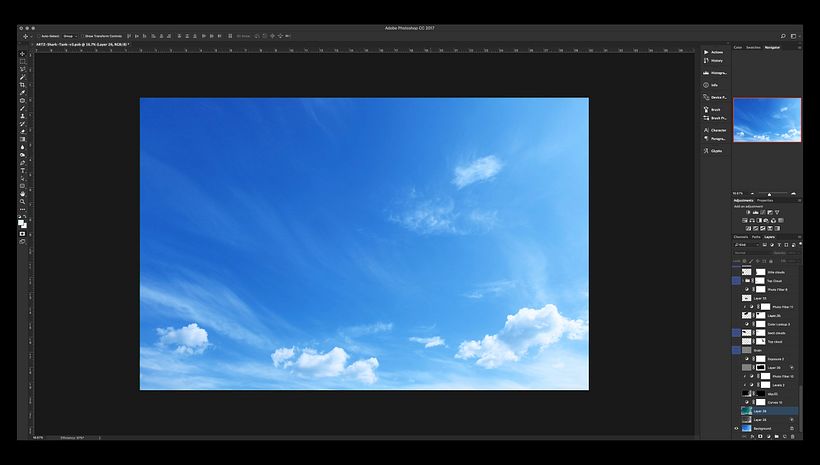The image size is (820, 465).
Task: Select the Hand tool
Action: (23, 194)
